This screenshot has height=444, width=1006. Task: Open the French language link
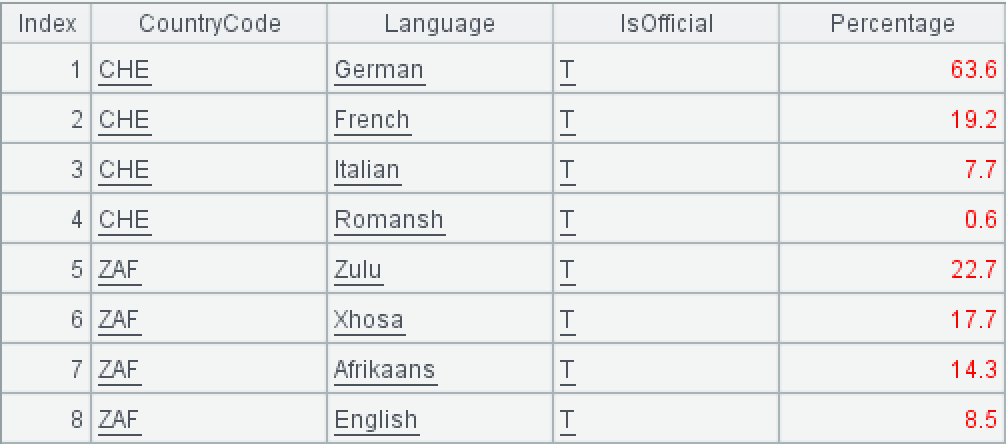point(372,120)
